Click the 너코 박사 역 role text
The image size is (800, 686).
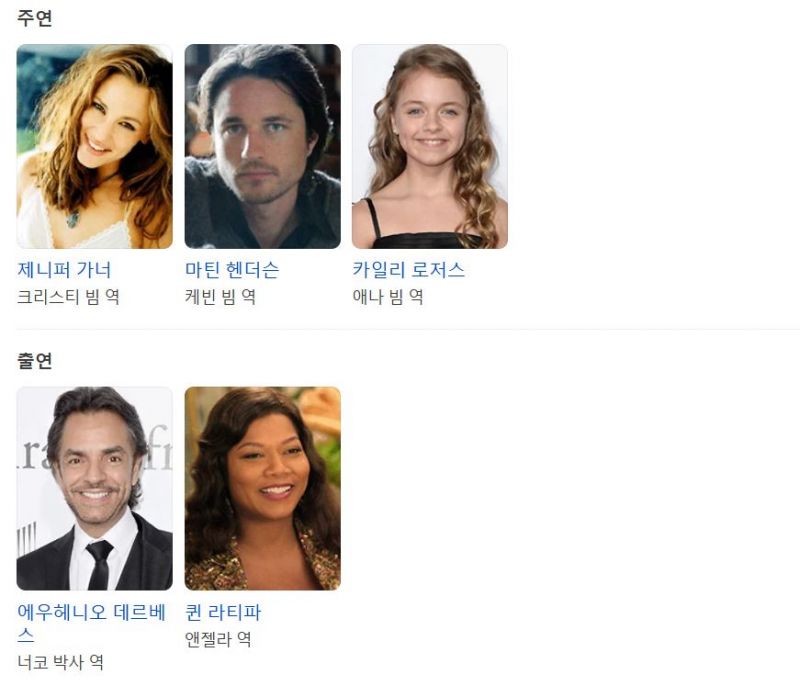(60, 663)
